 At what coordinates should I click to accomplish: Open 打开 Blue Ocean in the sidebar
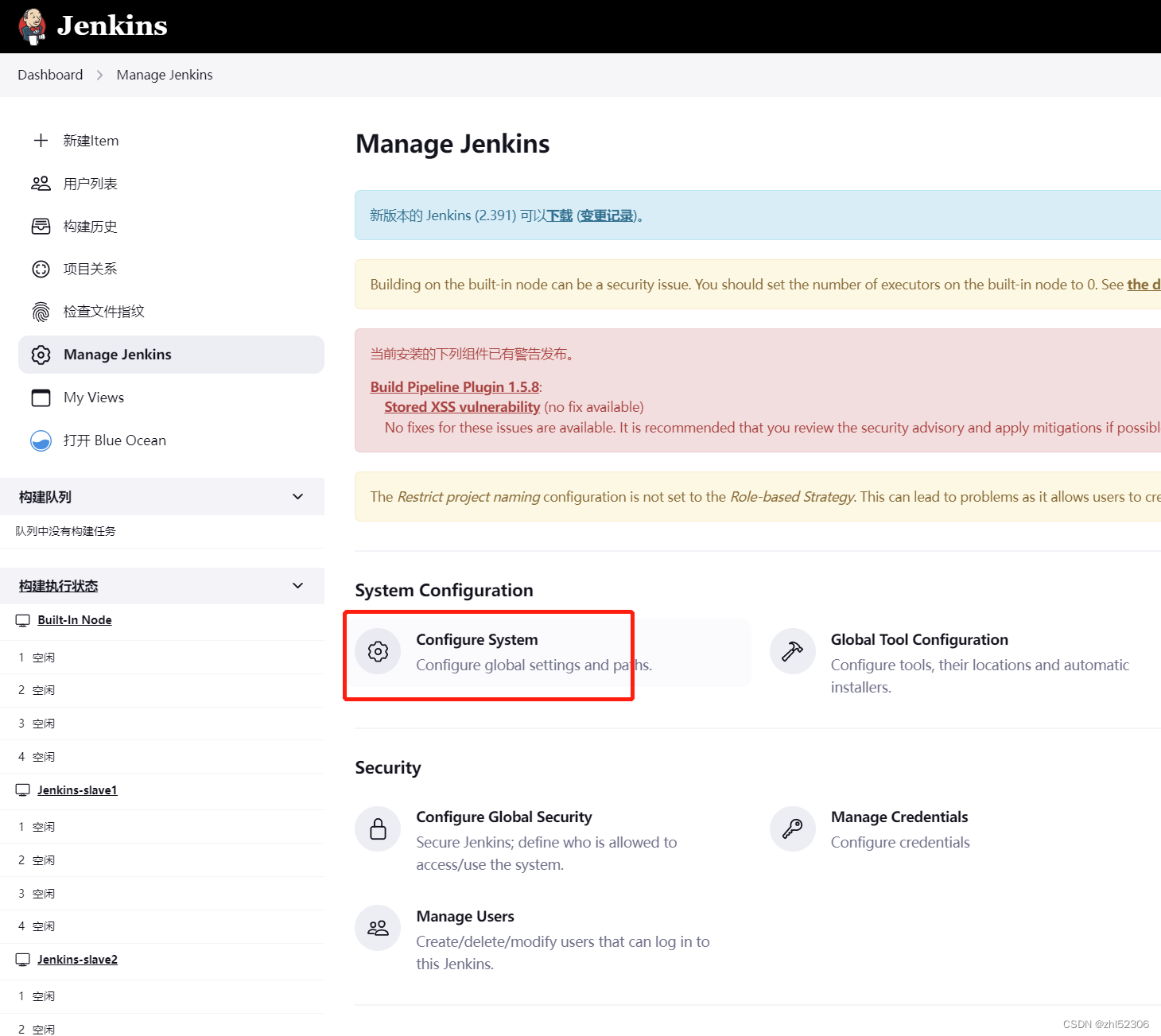point(171,440)
